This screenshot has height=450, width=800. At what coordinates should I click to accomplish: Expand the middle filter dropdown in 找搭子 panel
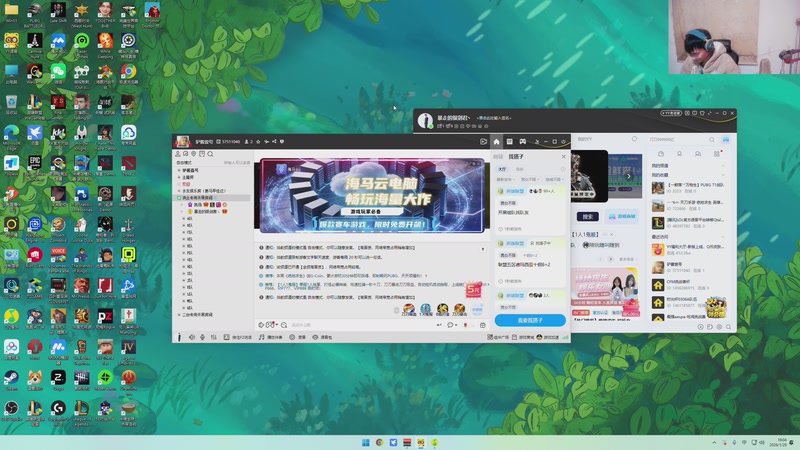click(x=529, y=180)
